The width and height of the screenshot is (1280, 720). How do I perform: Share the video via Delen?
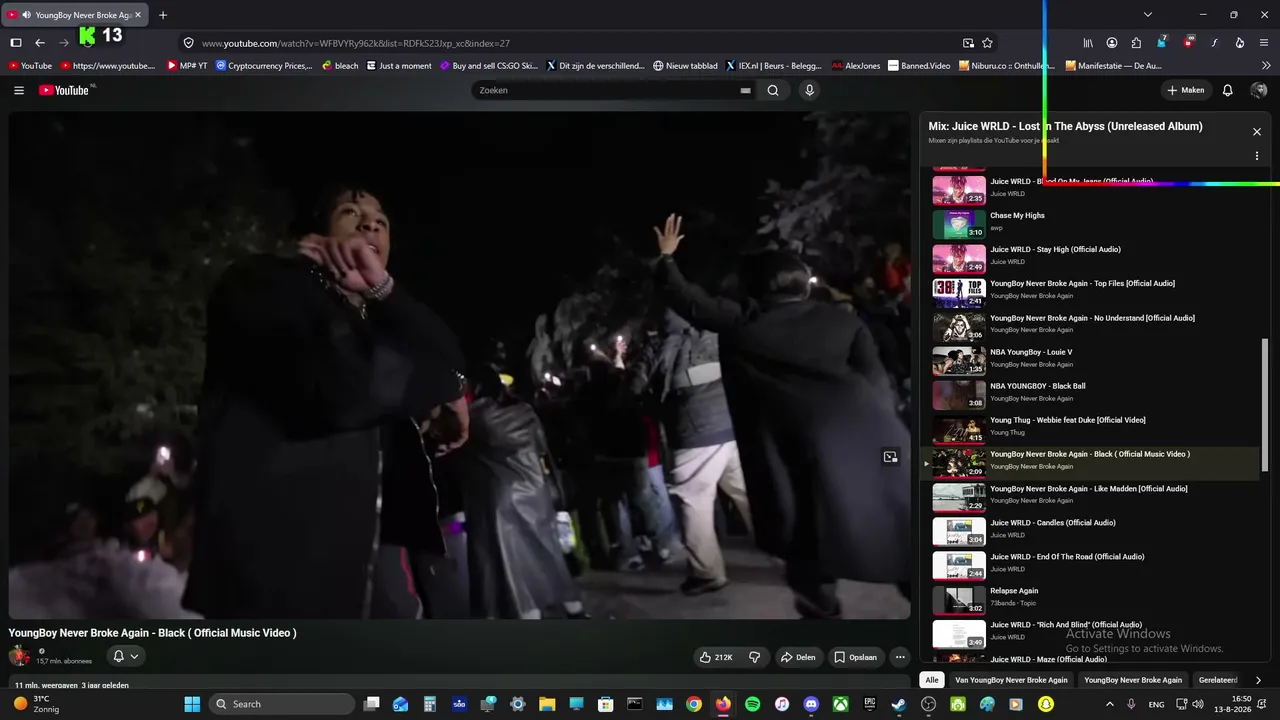(798, 657)
